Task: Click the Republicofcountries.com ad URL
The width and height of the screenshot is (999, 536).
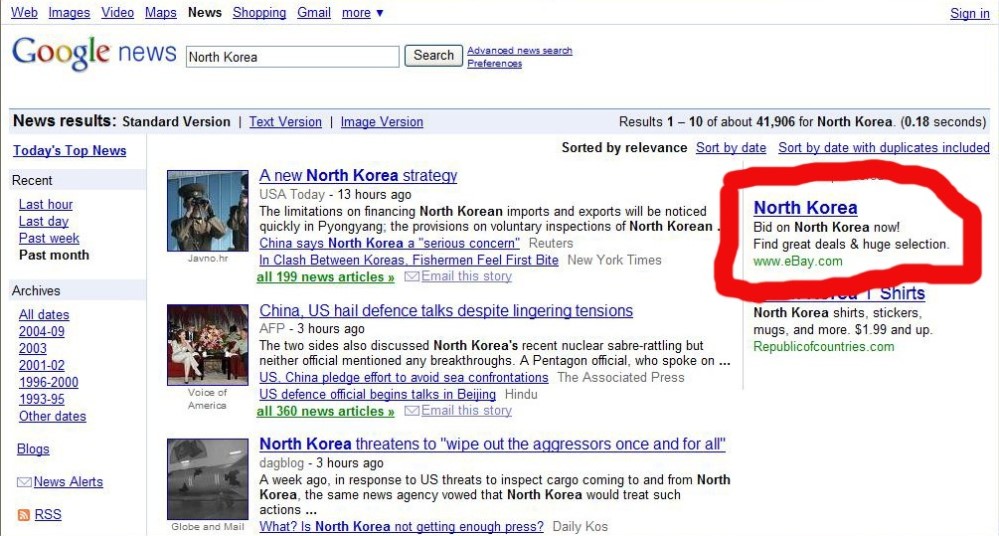Action: 824,347
